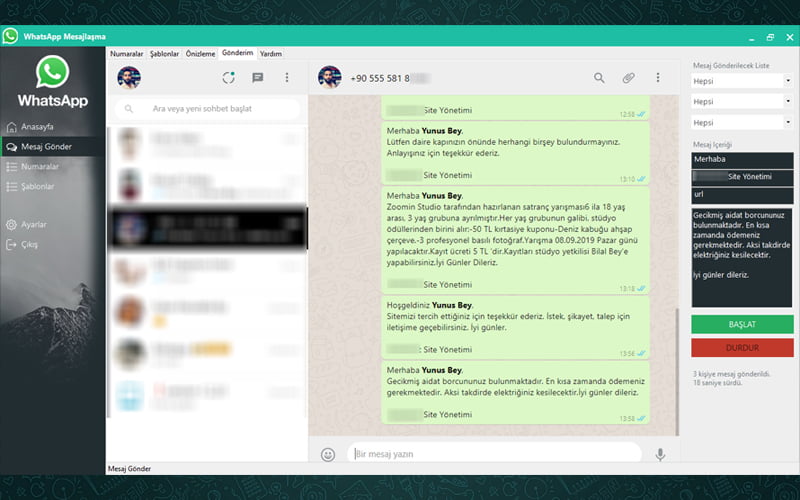Click the 'Bir mesaj yazın' message field
This screenshot has width=800, height=500.
tap(494, 454)
